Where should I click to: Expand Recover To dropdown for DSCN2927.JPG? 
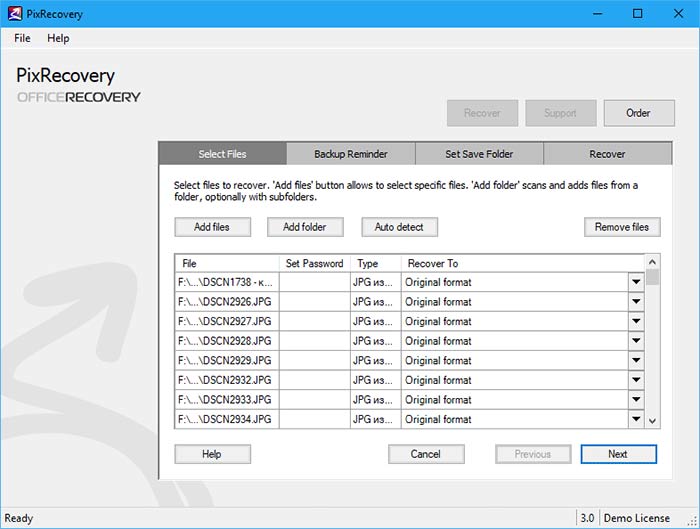(636, 321)
